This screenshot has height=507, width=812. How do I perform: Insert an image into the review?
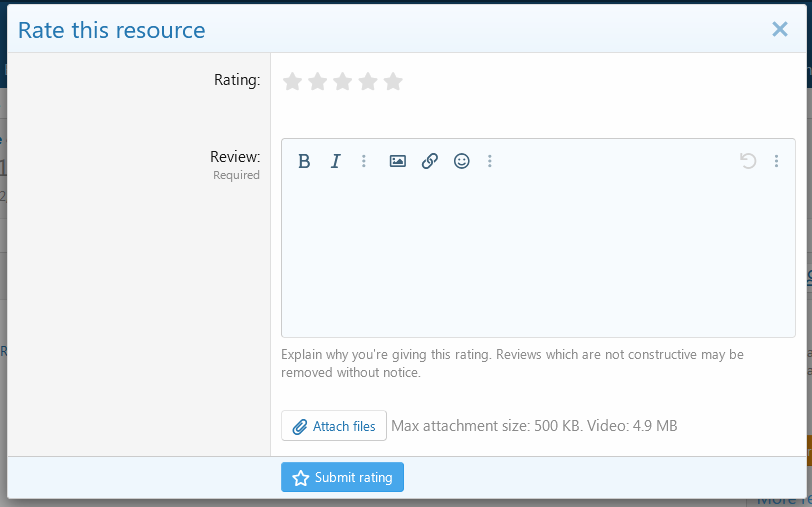(397, 161)
